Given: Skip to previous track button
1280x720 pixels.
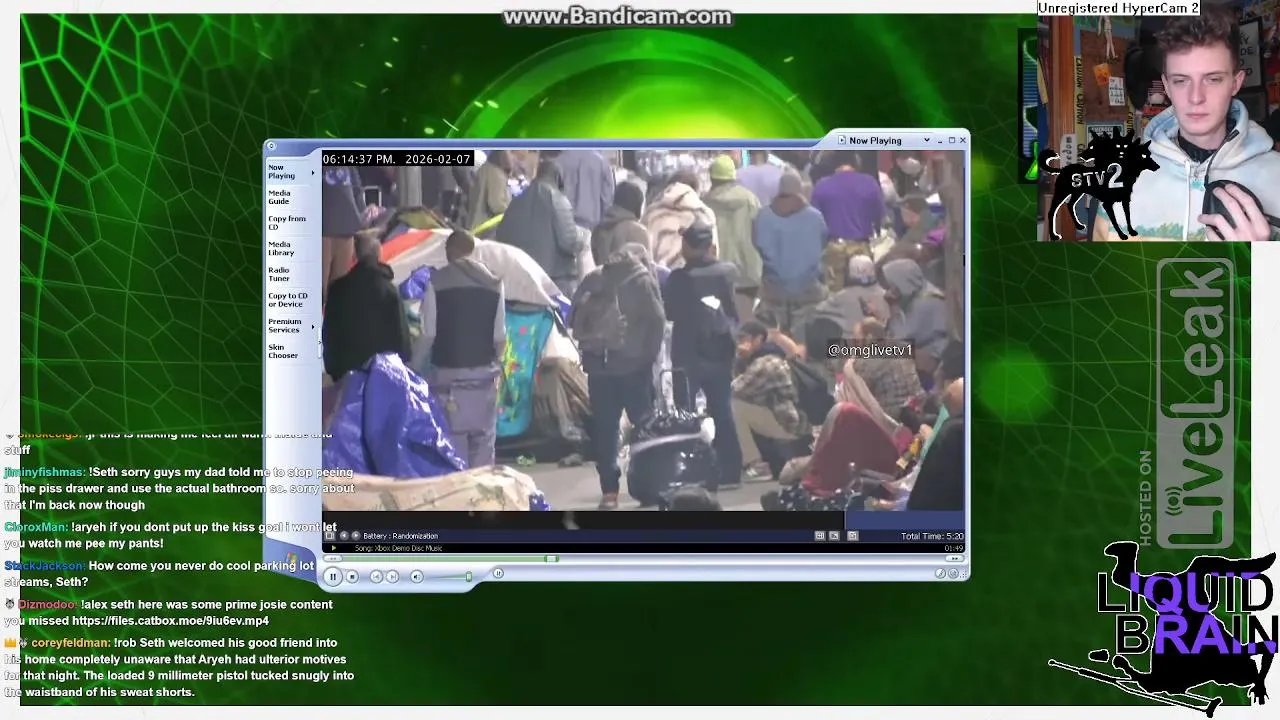Looking at the screenshot, I should [376, 576].
